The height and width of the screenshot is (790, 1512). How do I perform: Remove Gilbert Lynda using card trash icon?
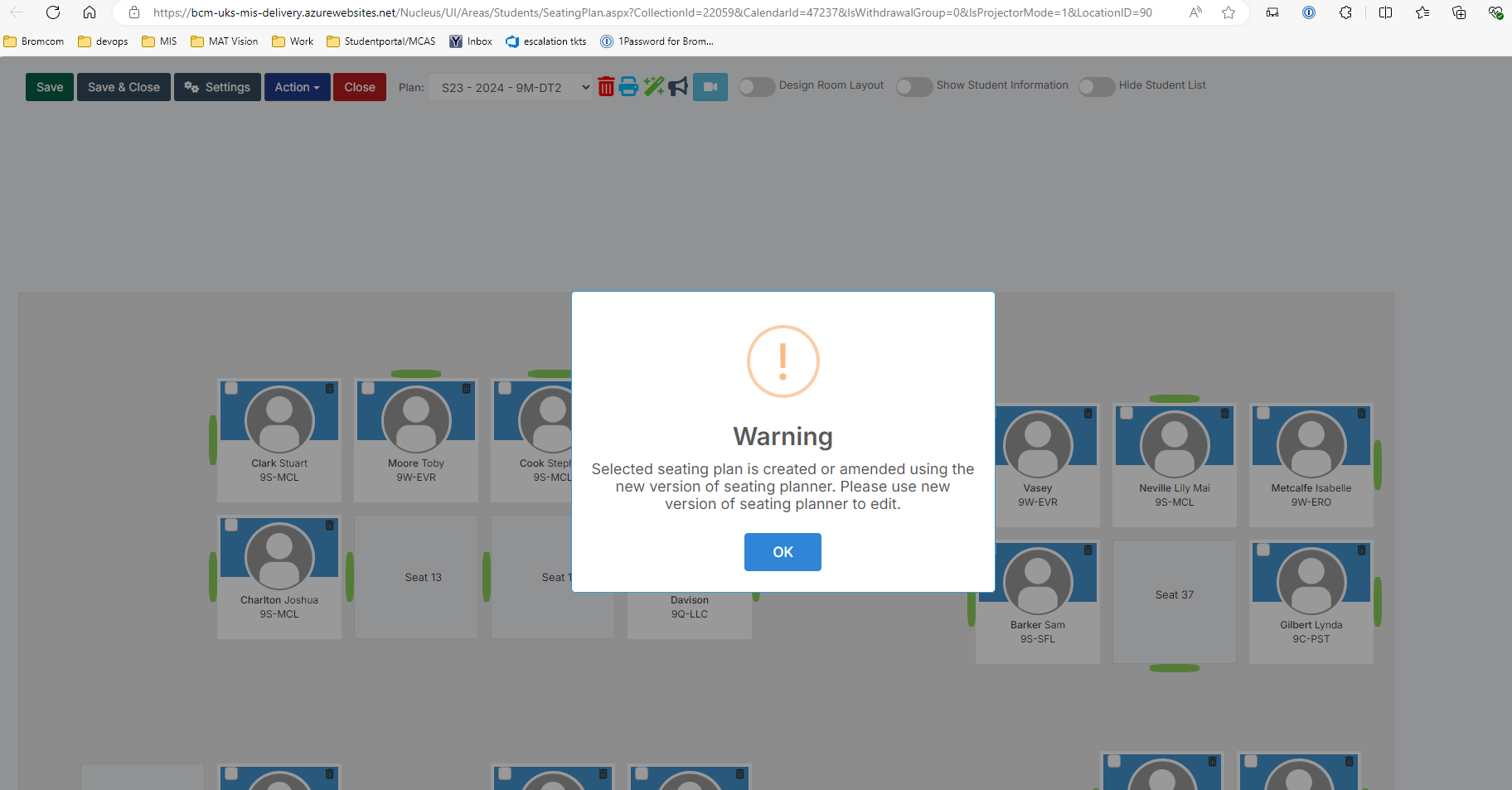[x=1362, y=550]
